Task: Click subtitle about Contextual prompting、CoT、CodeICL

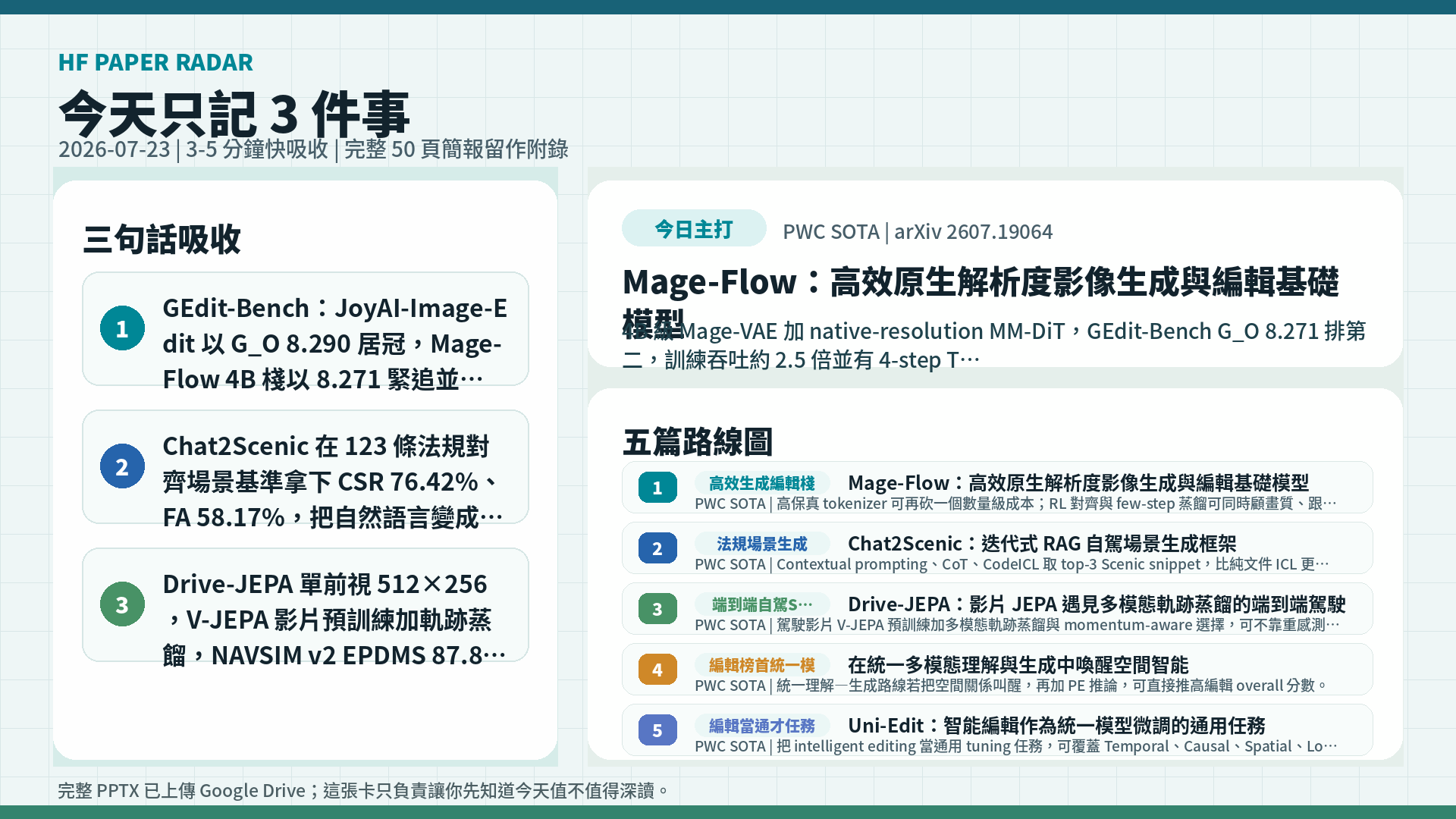Action: click(x=1012, y=564)
